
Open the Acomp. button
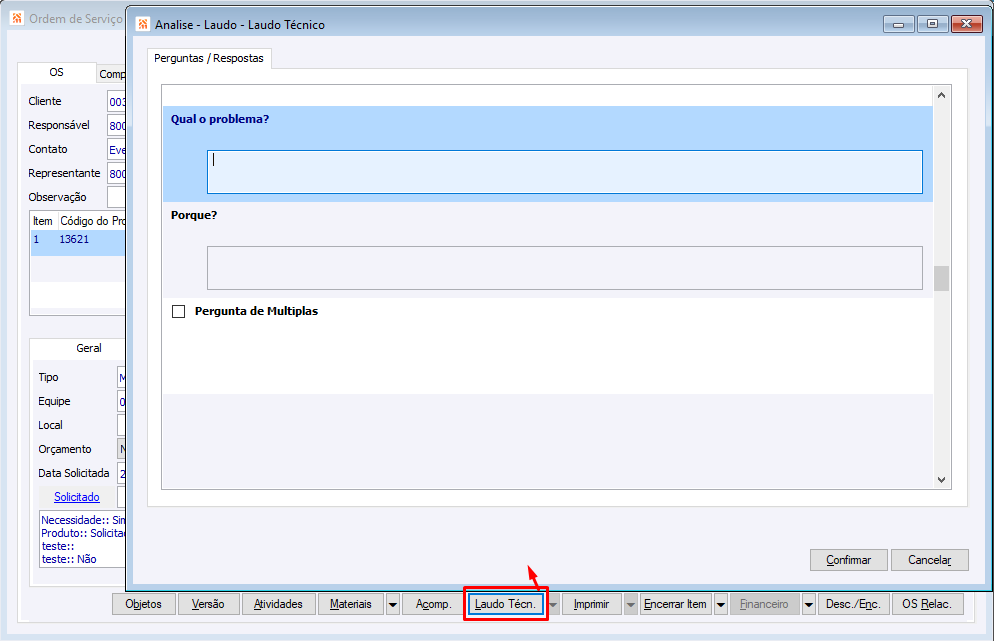[434, 604]
